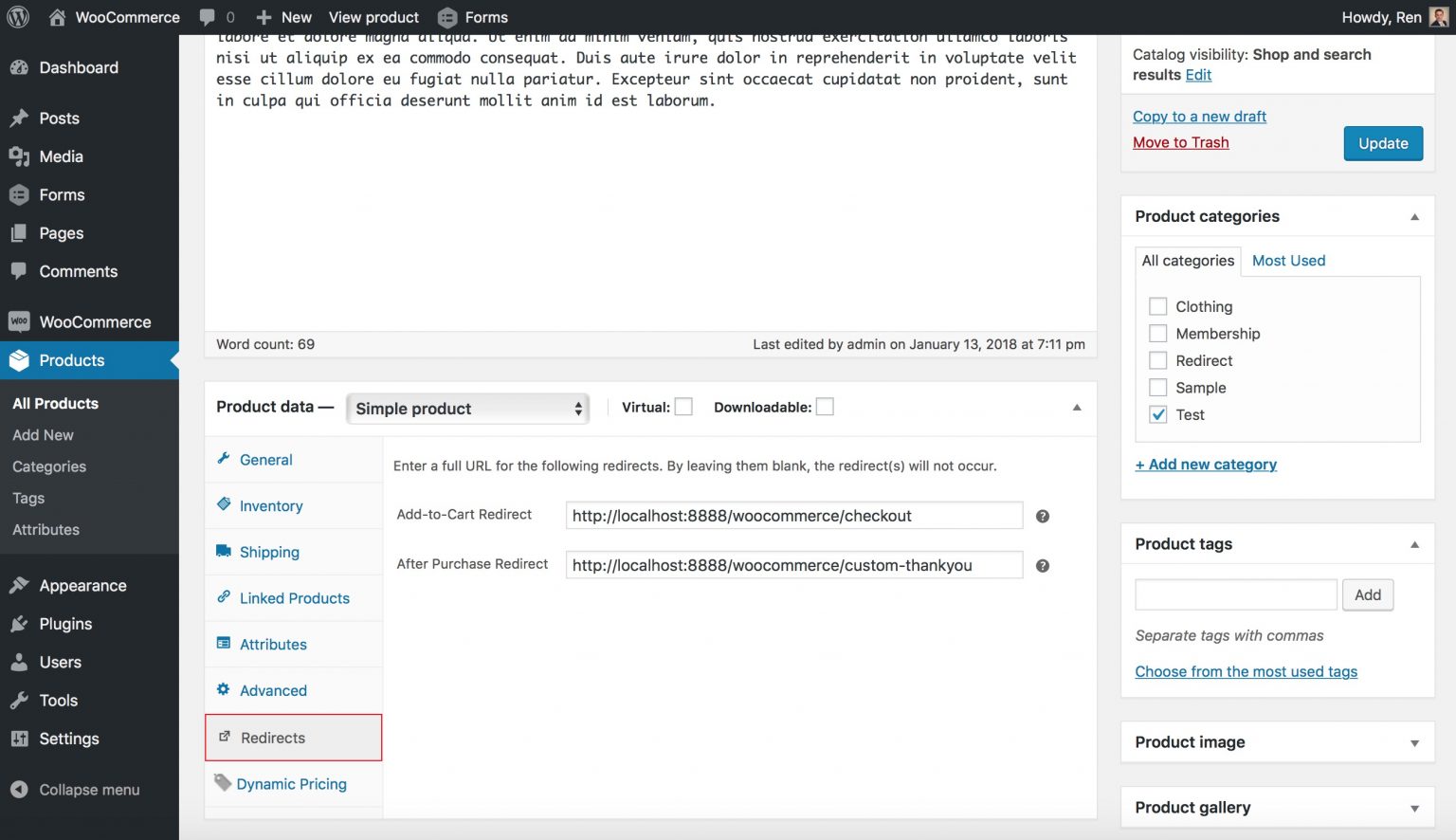Check the Clothing category box

point(1157,306)
